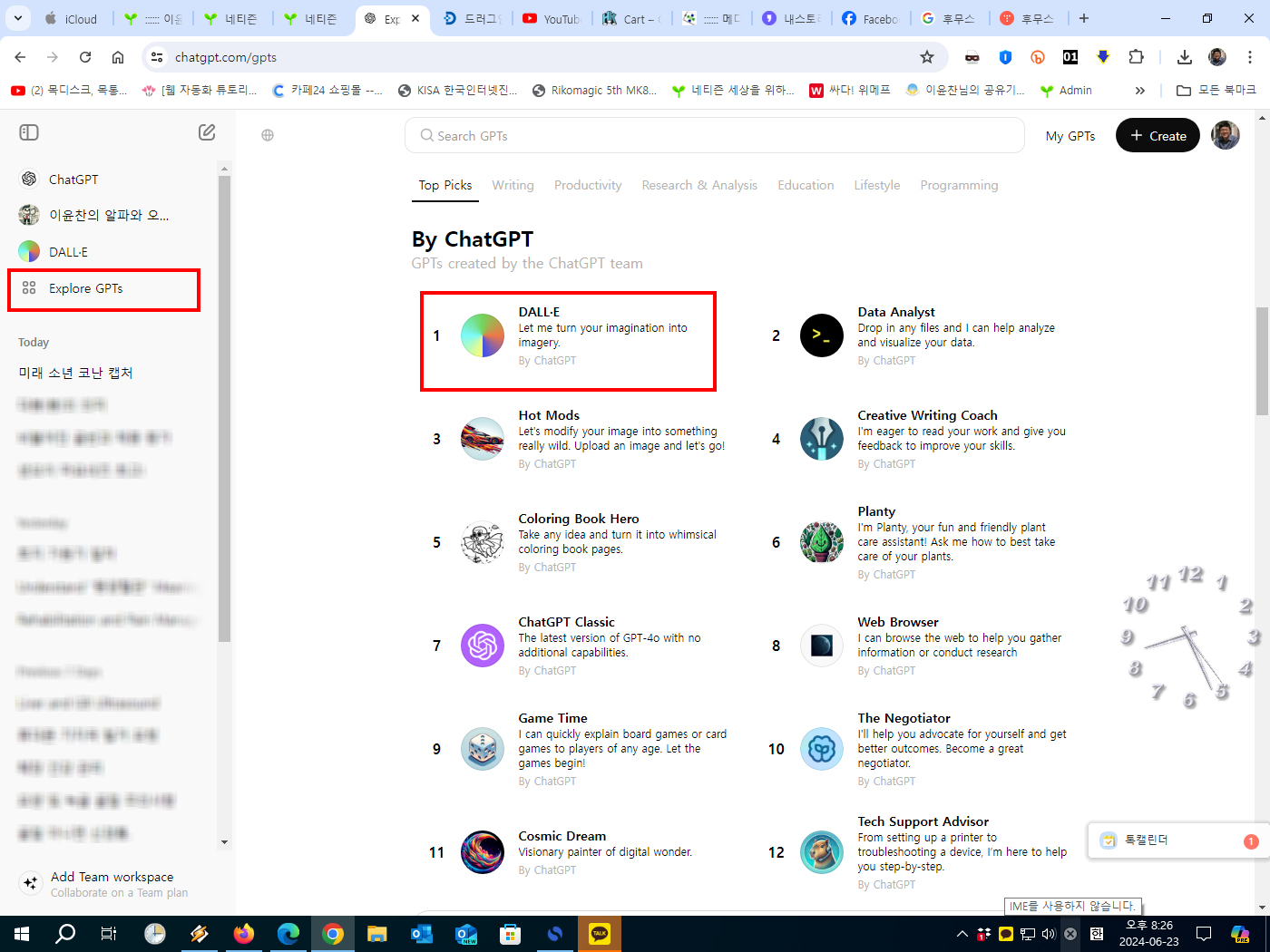Open My GPTs link
Viewport: 1270px width, 952px height.
(1070, 136)
